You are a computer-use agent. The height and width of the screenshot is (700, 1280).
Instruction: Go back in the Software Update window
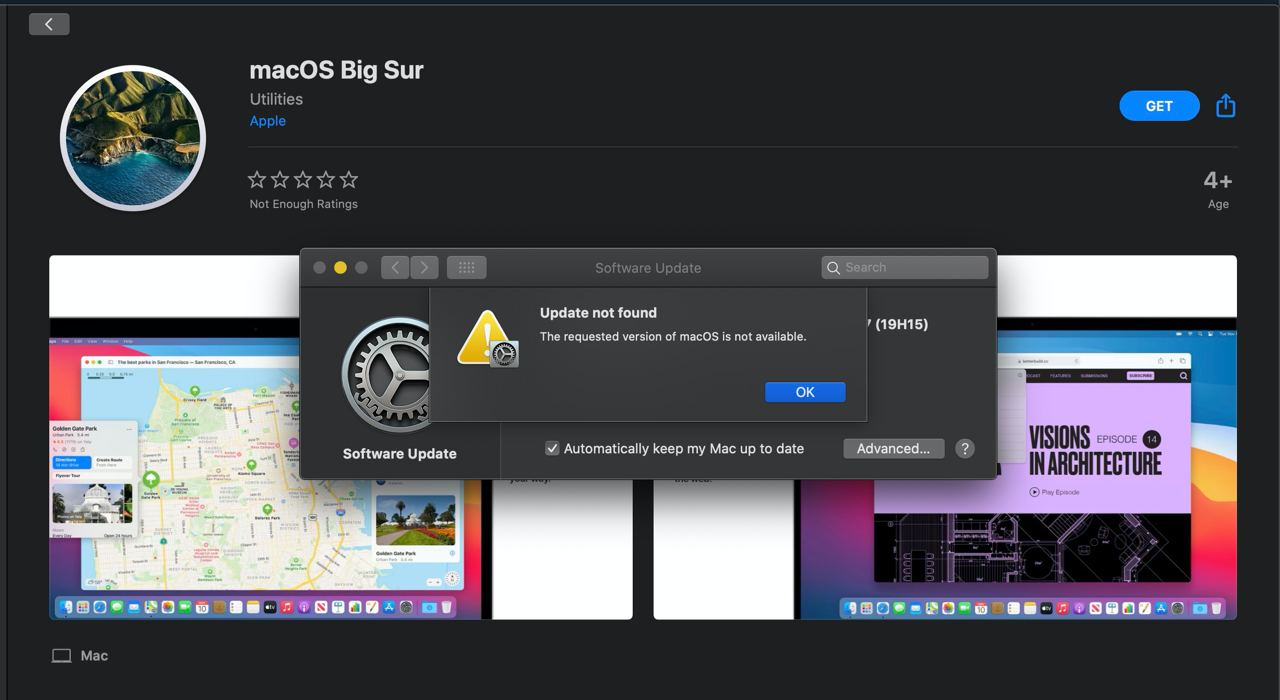tap(395, 267)
